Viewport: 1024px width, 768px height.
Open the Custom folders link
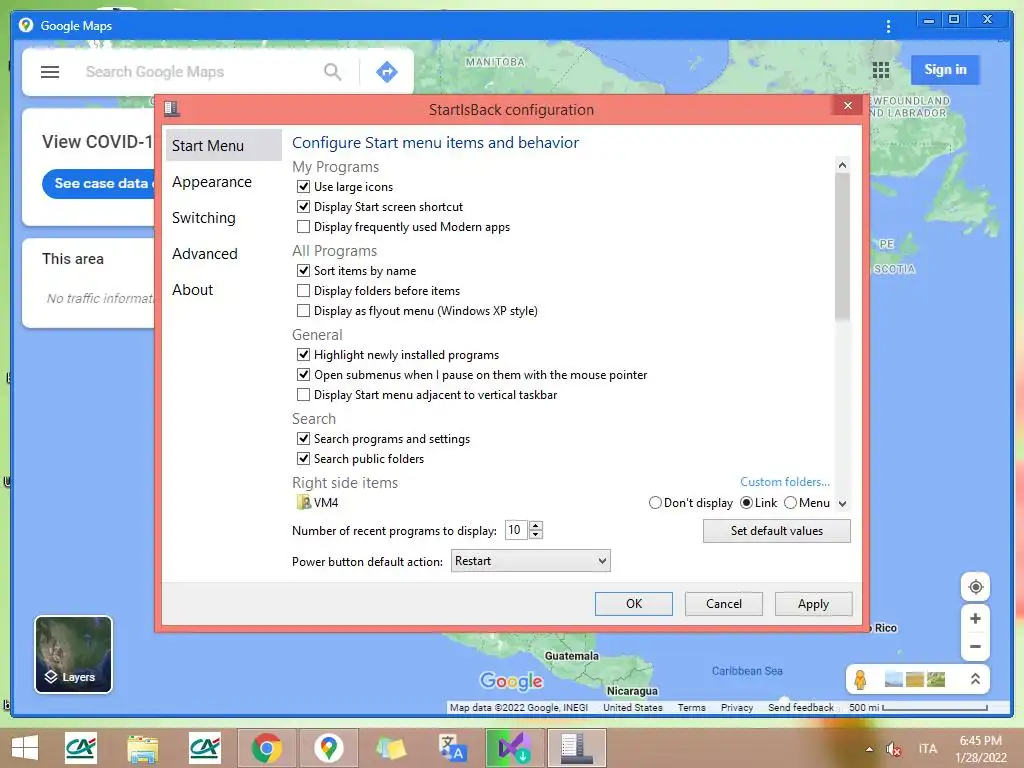point(785,482)
